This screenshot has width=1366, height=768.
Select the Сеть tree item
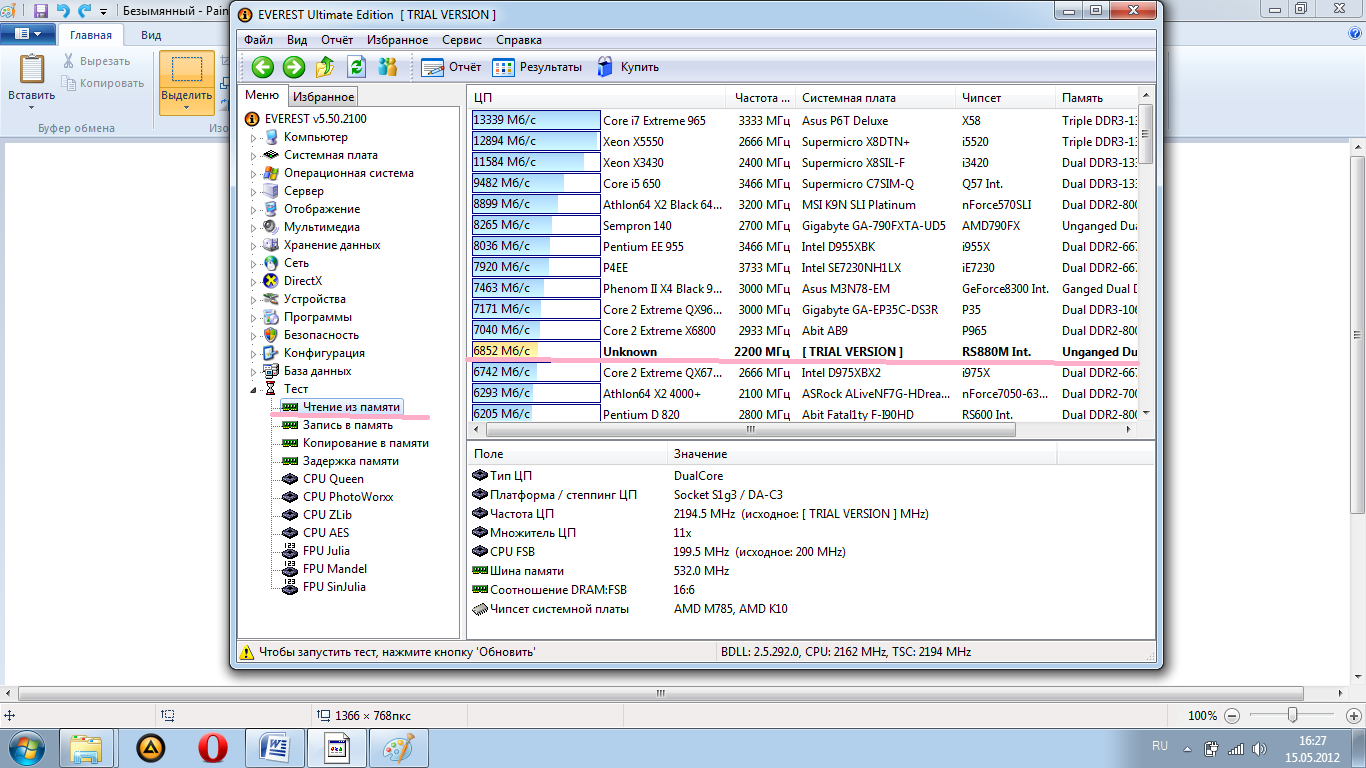coord(296,263)
